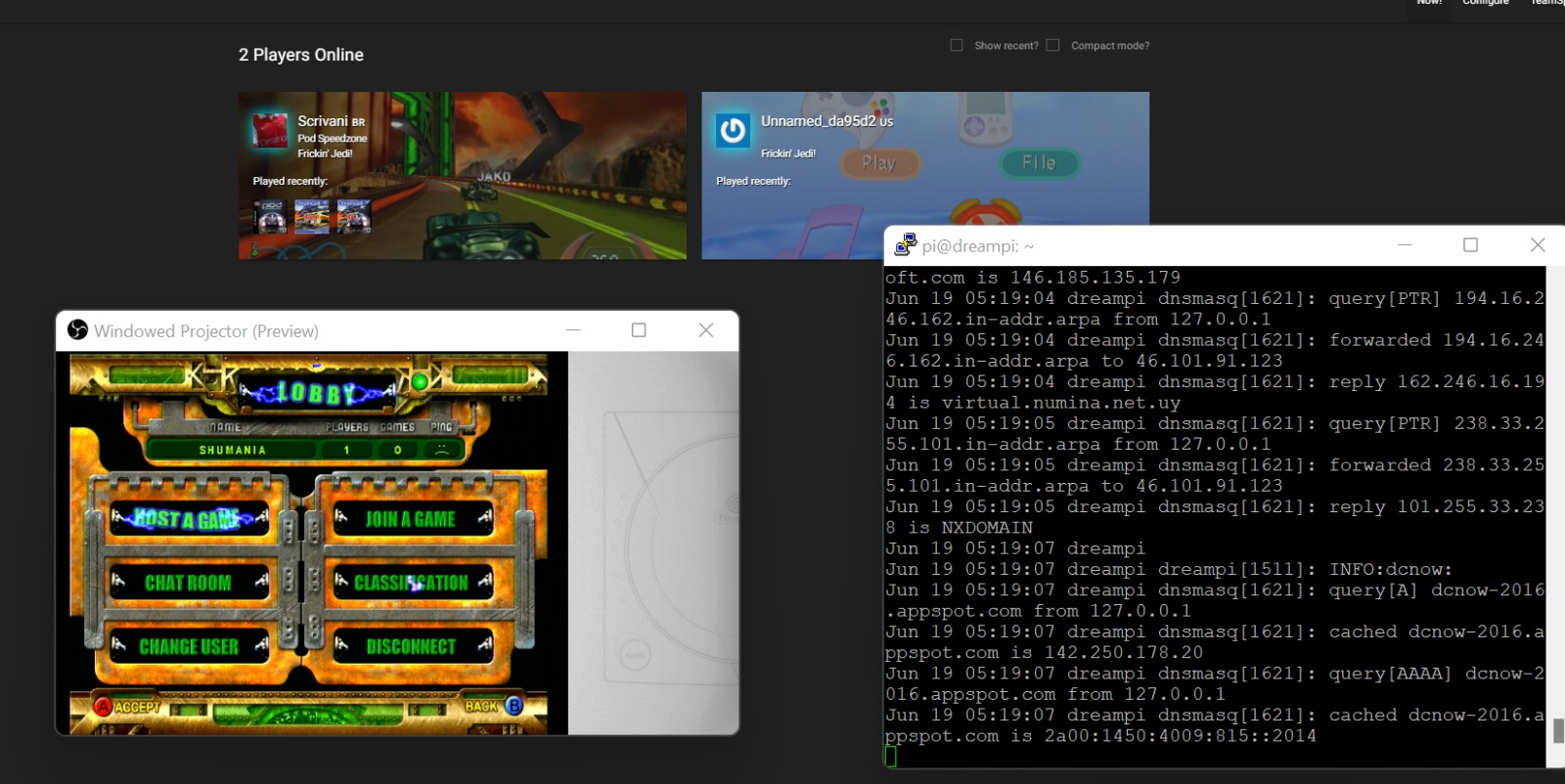Enable the Compact mode? checkbox
The width and height of the screenshot is (1565, 784).
point(1052,45)
